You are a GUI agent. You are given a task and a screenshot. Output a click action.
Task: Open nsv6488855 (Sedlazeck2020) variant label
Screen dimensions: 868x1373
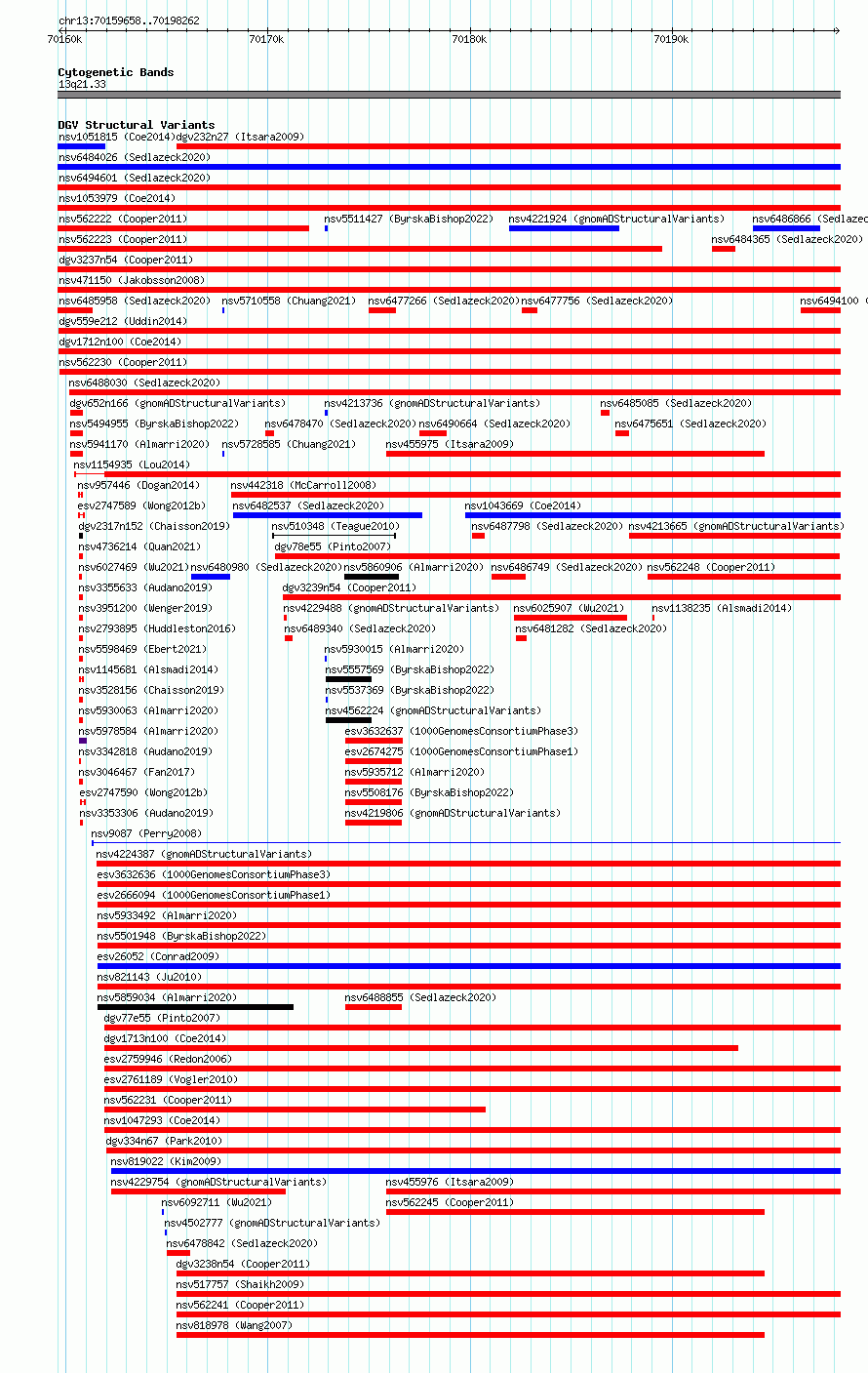(420, 997)
